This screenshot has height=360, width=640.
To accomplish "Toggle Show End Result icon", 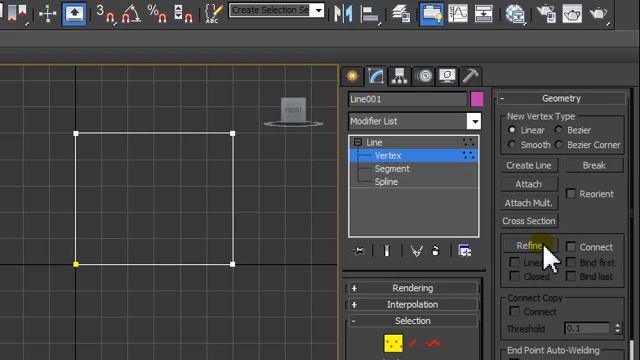I will pos(387,251).
